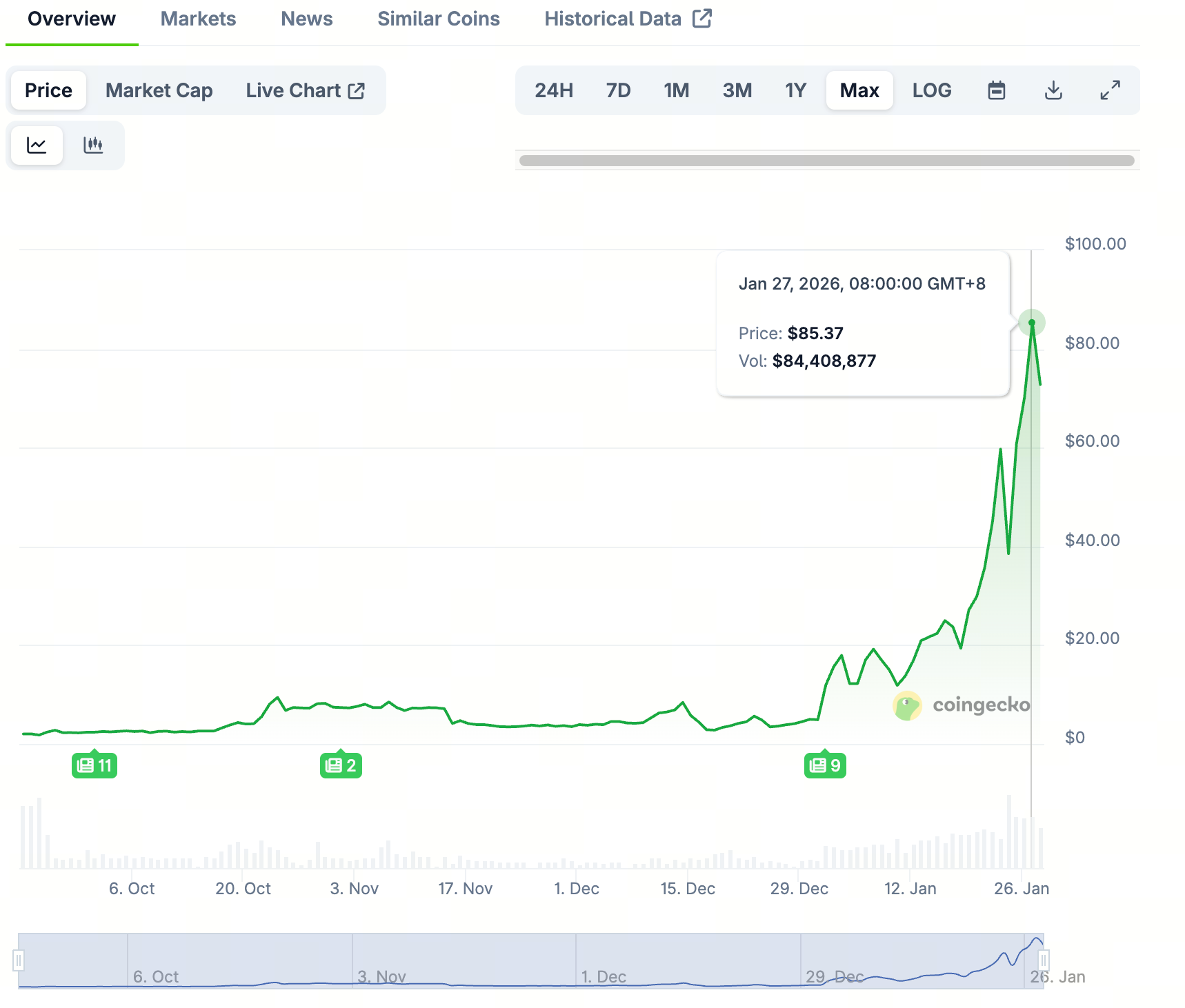This screenshot has height=1008, width=1185.
Task: Switch chart to Market Cap view
Action: click(159, 90)
